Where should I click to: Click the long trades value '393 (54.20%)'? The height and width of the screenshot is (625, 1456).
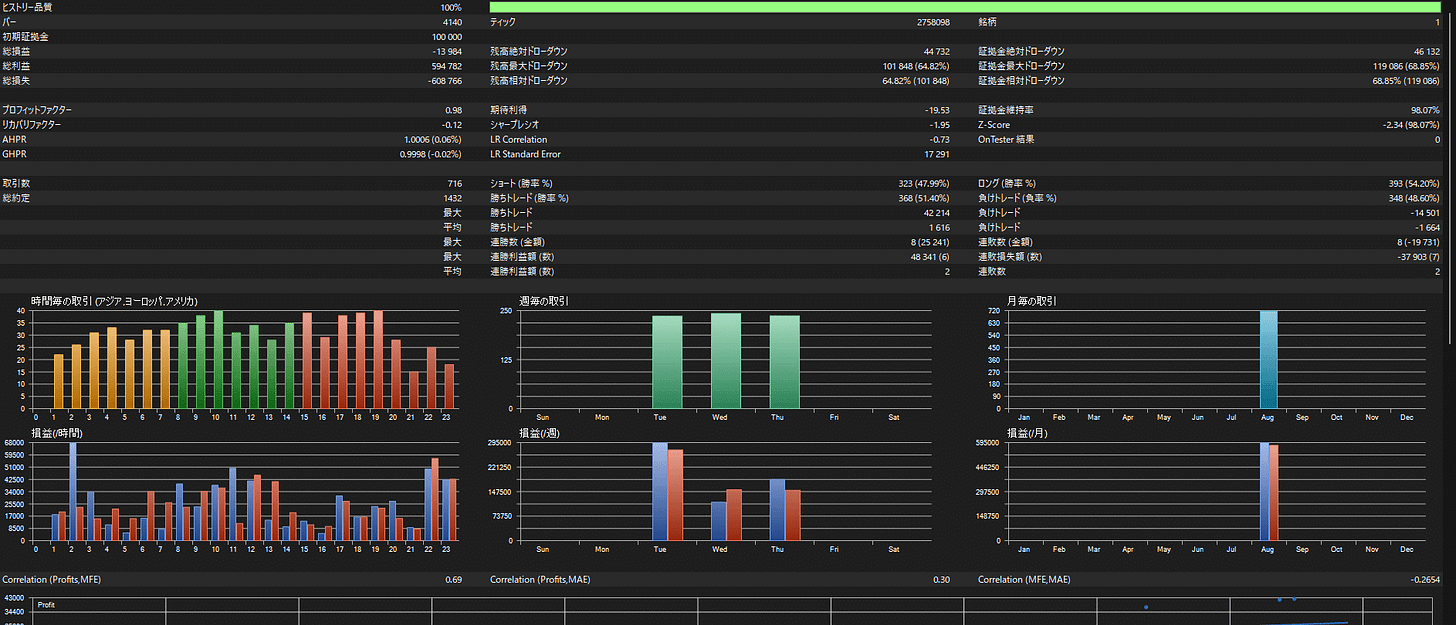coord(1415,184)
